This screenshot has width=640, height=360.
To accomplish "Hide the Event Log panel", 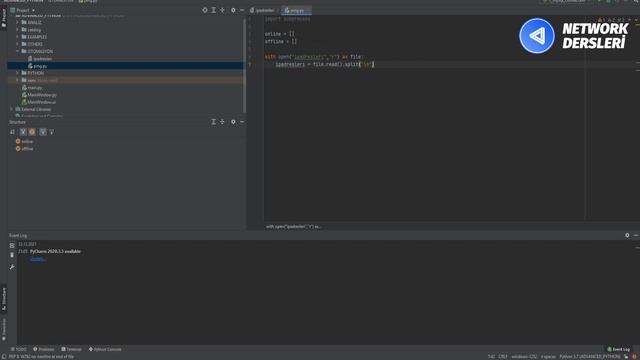I will (636, 235).
